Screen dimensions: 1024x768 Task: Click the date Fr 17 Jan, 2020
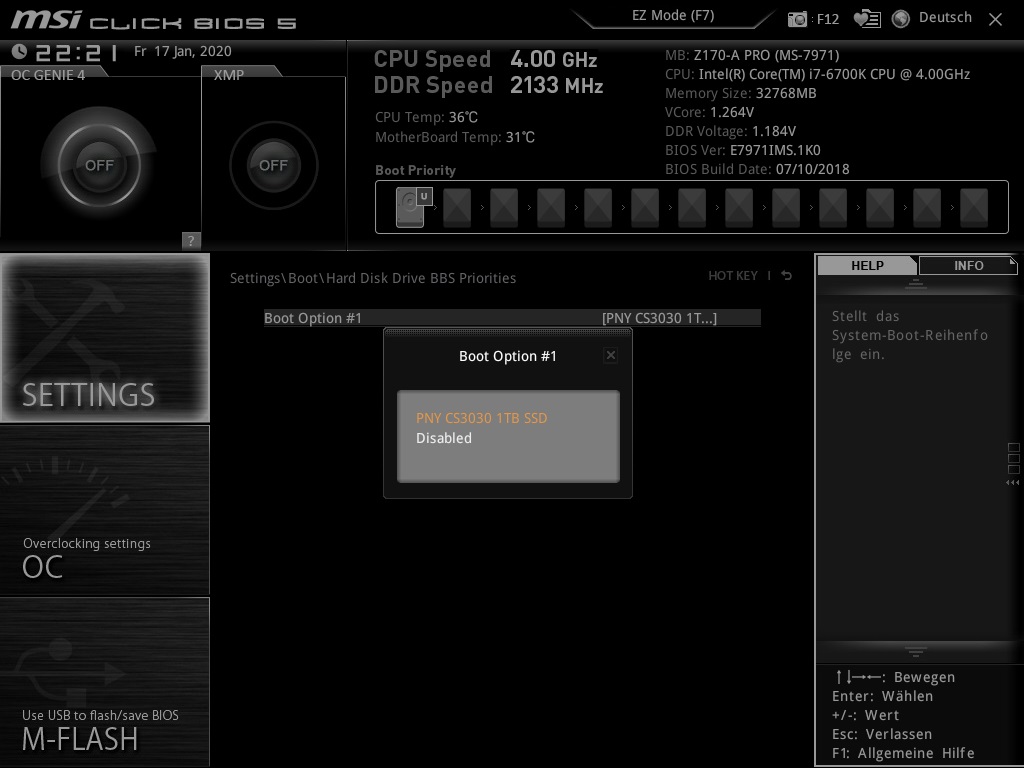(x=182, y=51)
